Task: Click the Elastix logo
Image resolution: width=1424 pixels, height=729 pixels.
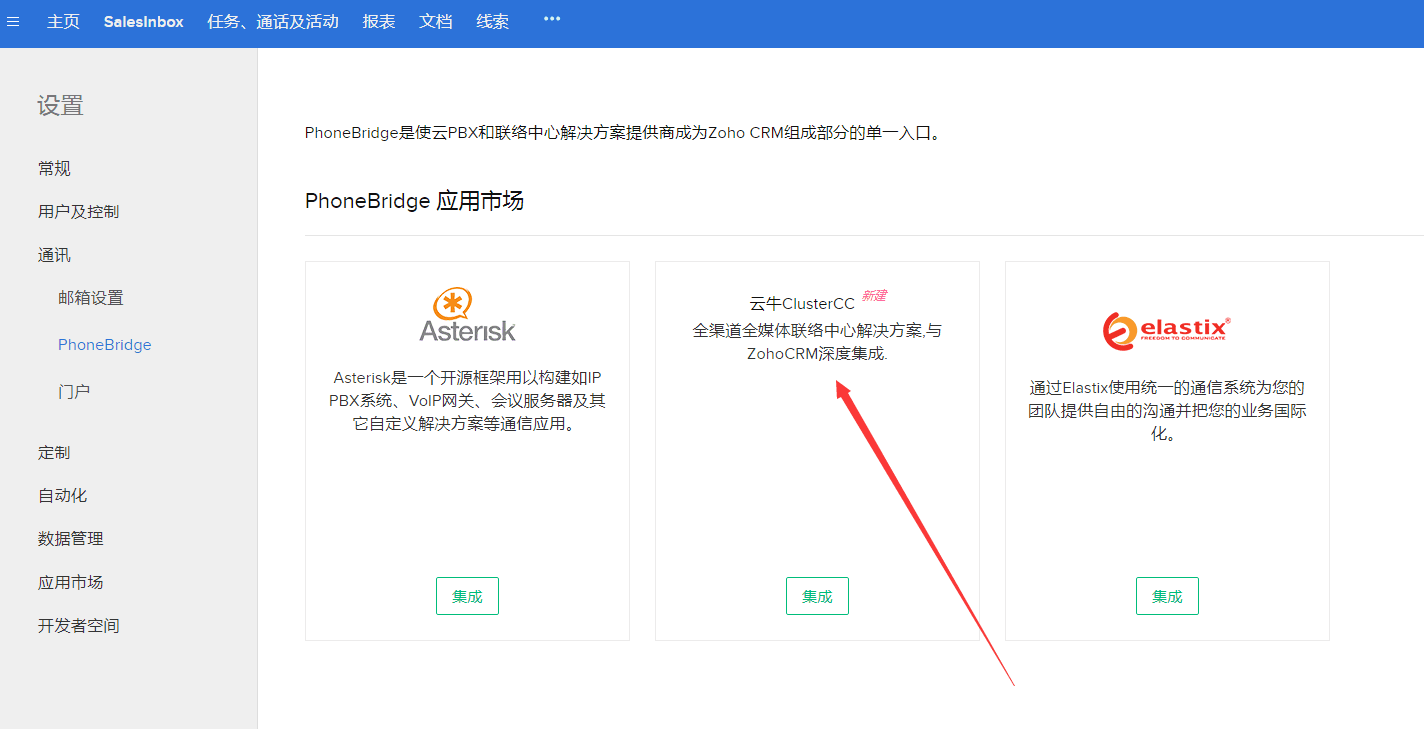Action: 1166,331
